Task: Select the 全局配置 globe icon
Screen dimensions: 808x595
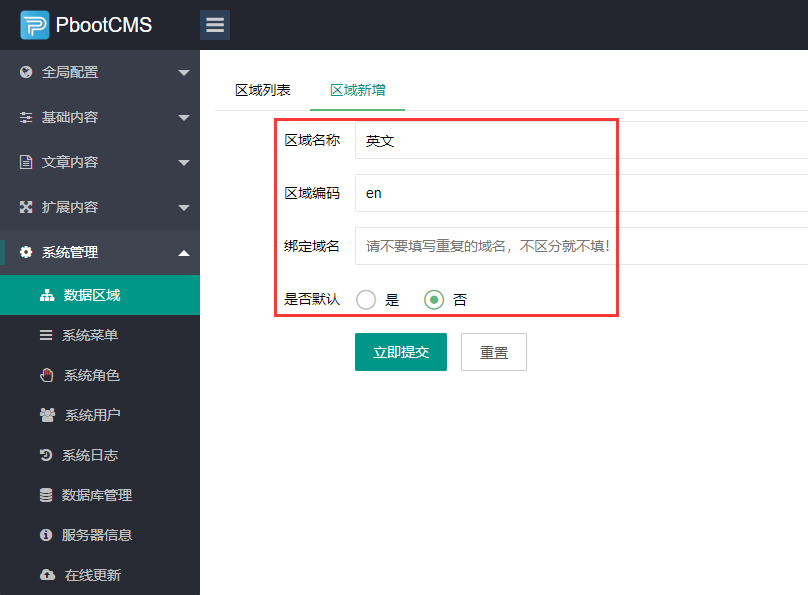Action: coord(24,71)
